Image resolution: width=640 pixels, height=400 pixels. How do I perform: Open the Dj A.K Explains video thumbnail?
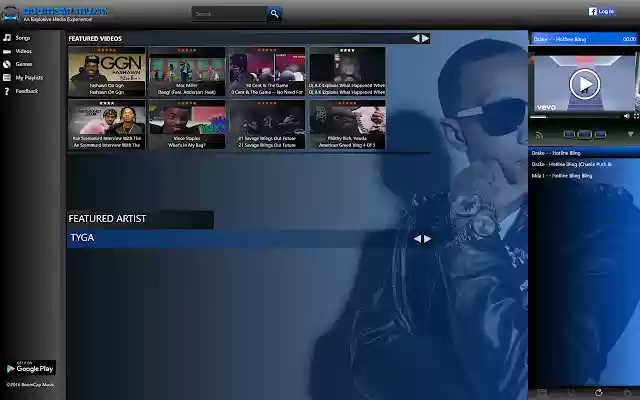(347, 71)
